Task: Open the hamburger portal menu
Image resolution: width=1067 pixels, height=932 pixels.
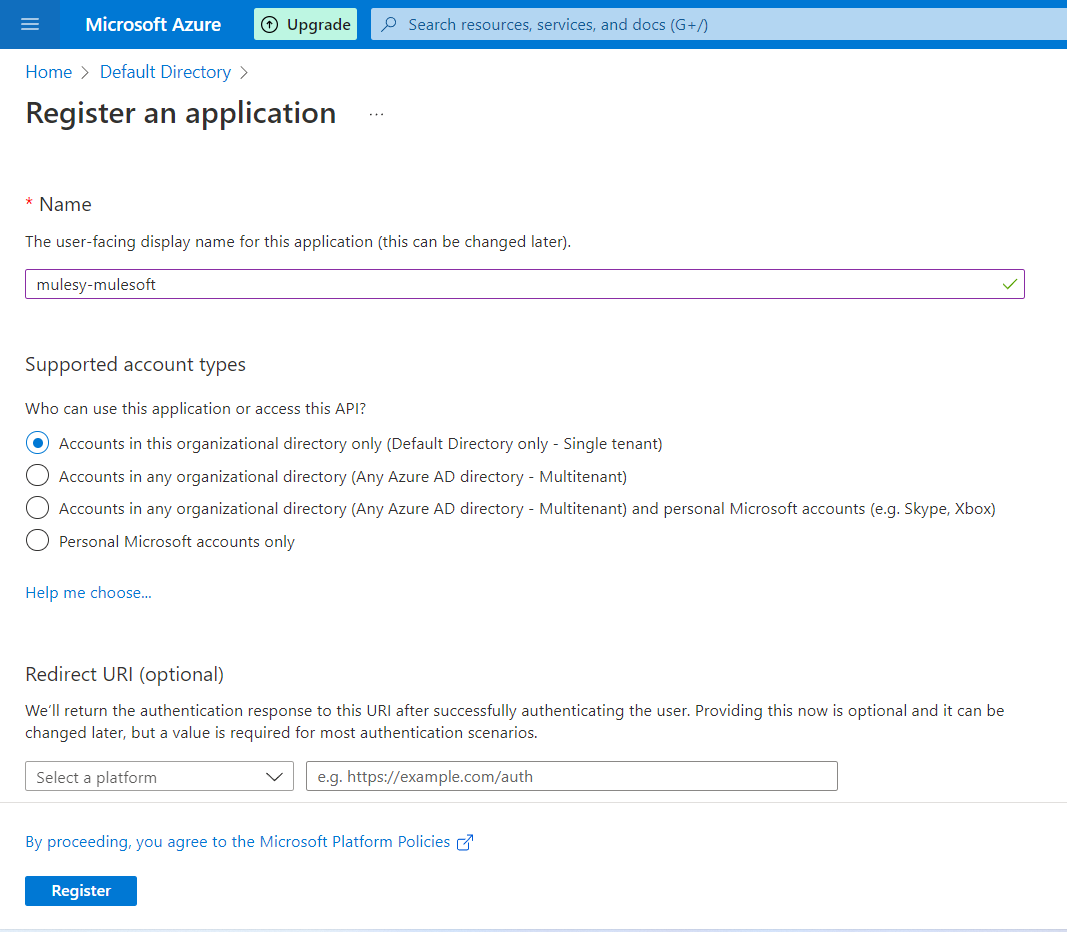Action: click(x=29, y=24)
